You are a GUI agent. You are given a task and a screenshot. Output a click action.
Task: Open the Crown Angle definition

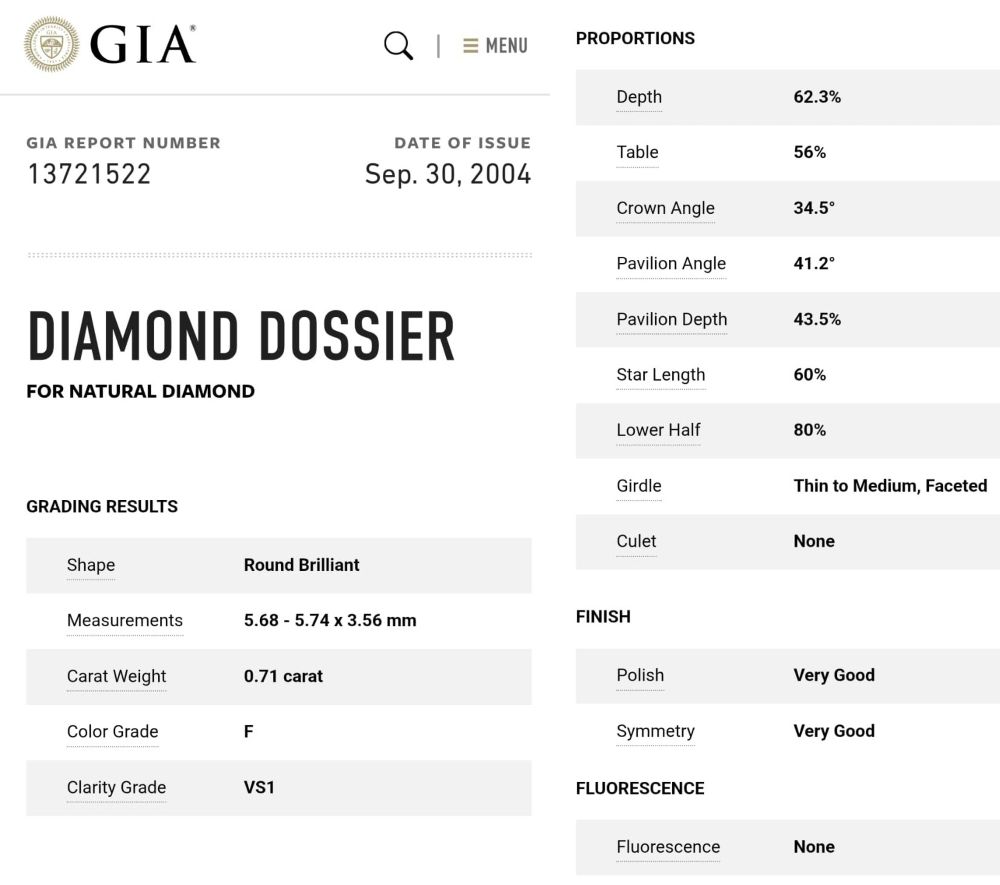[666, 209]
